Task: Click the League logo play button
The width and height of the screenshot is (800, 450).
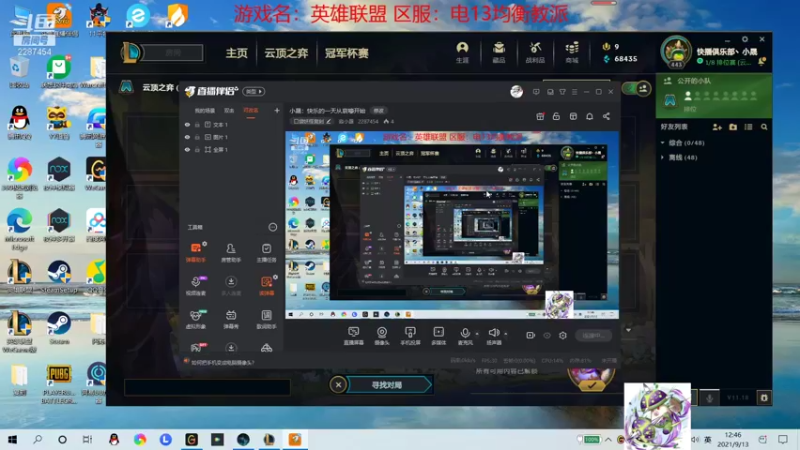Action: 131,53
